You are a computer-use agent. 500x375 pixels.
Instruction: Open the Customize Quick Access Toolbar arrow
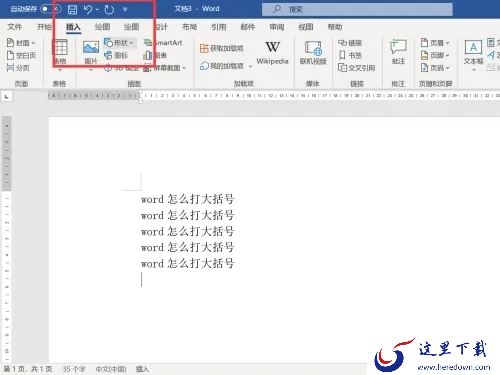tap(125, 9)
